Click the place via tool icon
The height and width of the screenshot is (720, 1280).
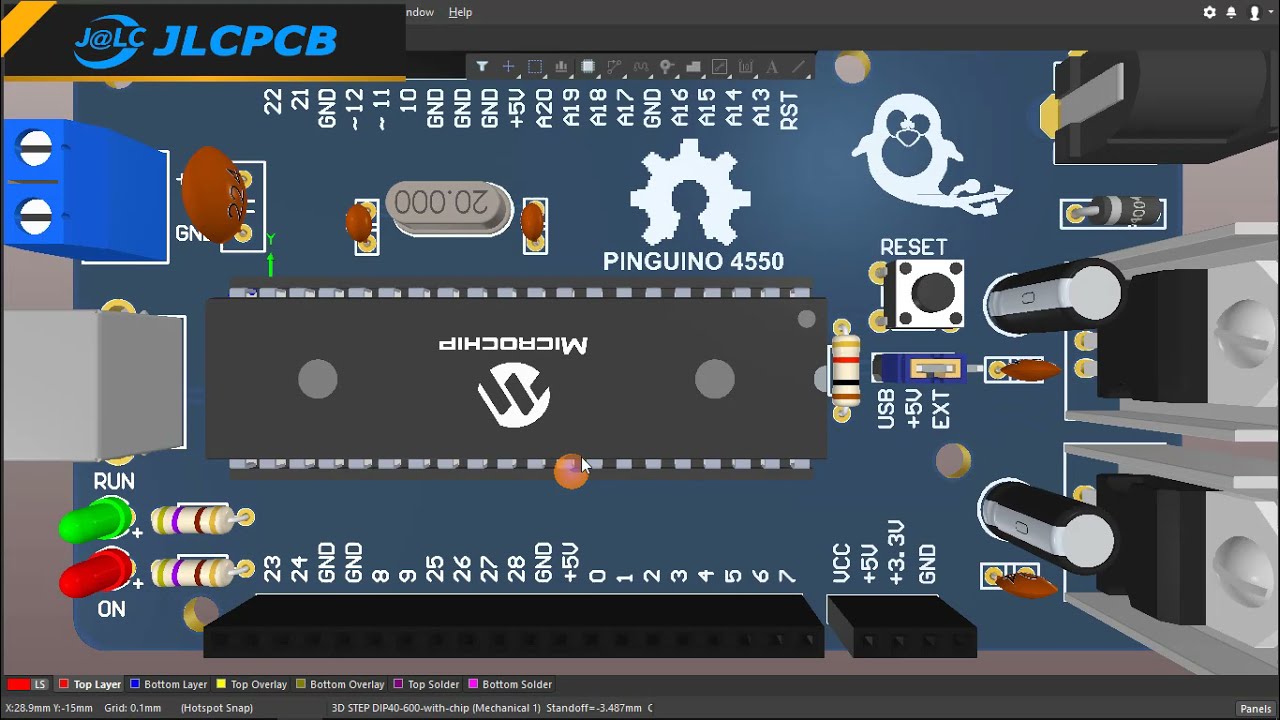[x=667, y=67]
